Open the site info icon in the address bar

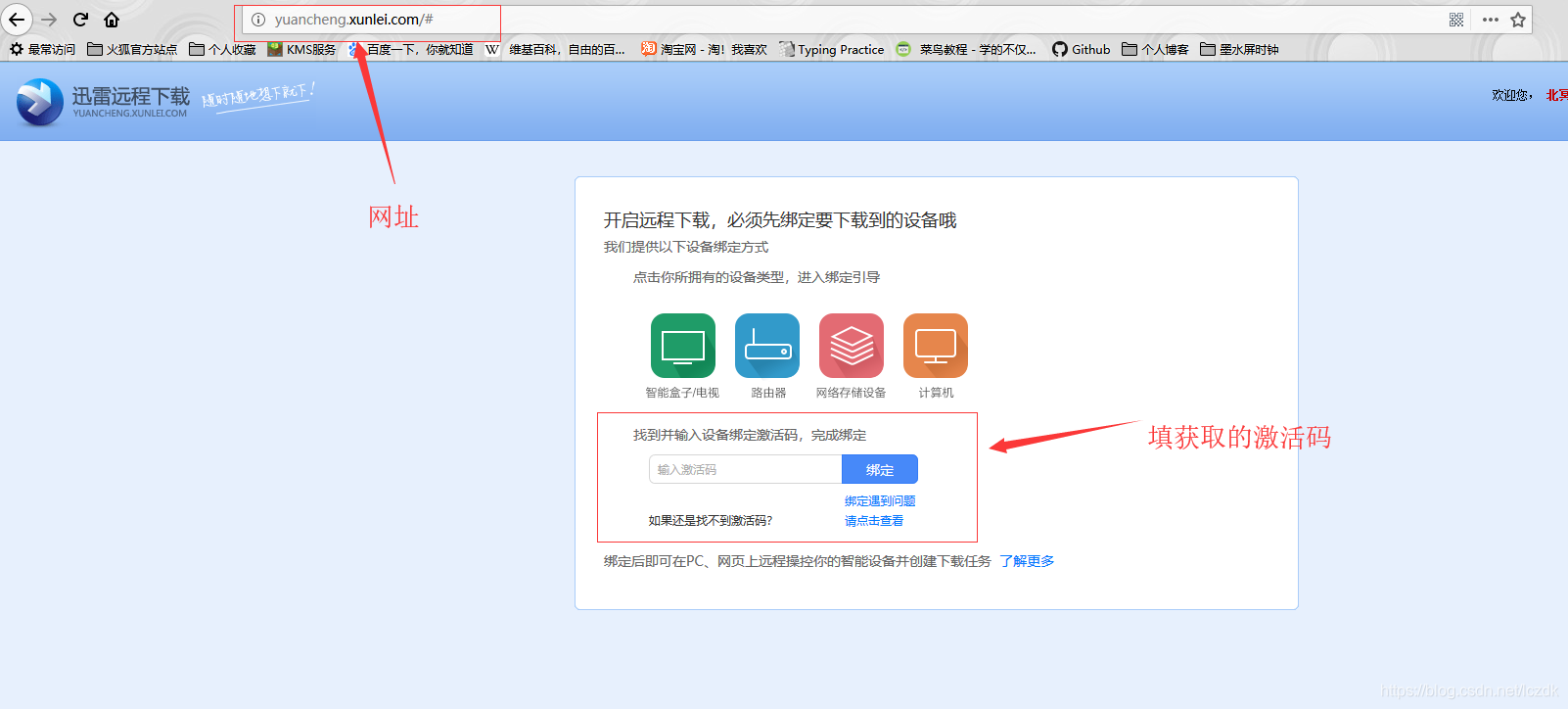258,20
